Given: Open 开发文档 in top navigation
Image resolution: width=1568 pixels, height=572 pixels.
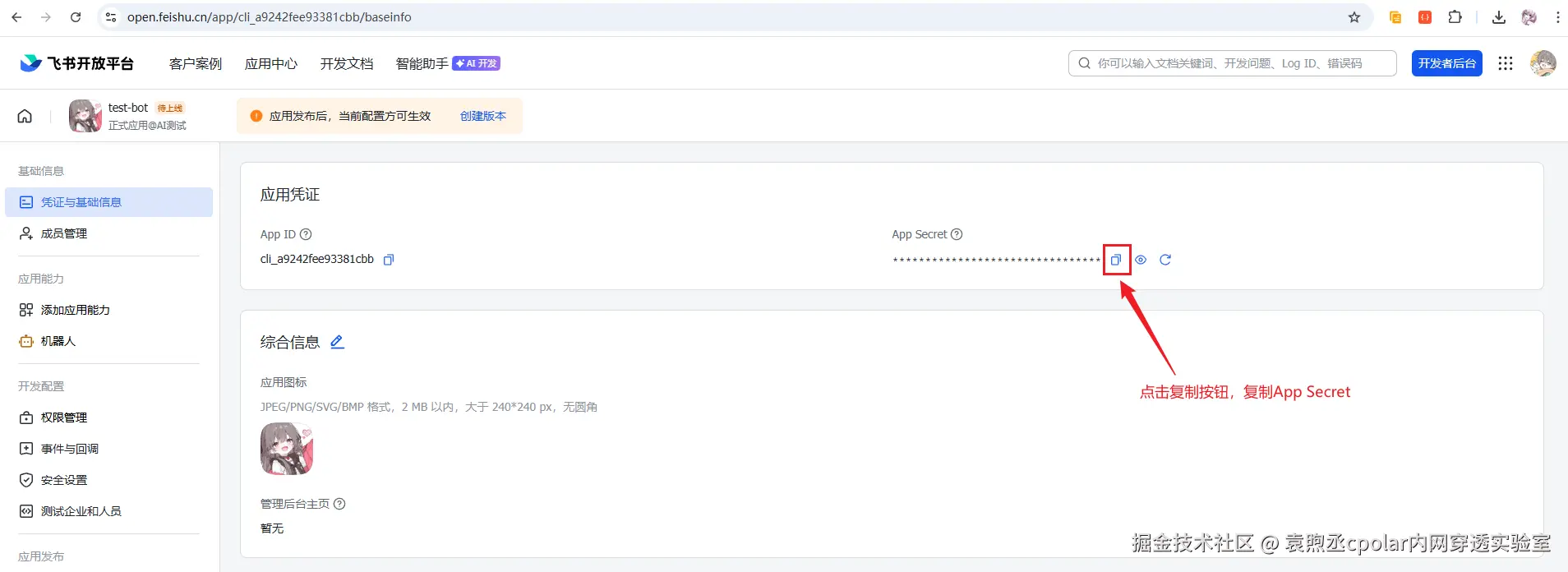Looking at the screenshot, I should [347, 63].
